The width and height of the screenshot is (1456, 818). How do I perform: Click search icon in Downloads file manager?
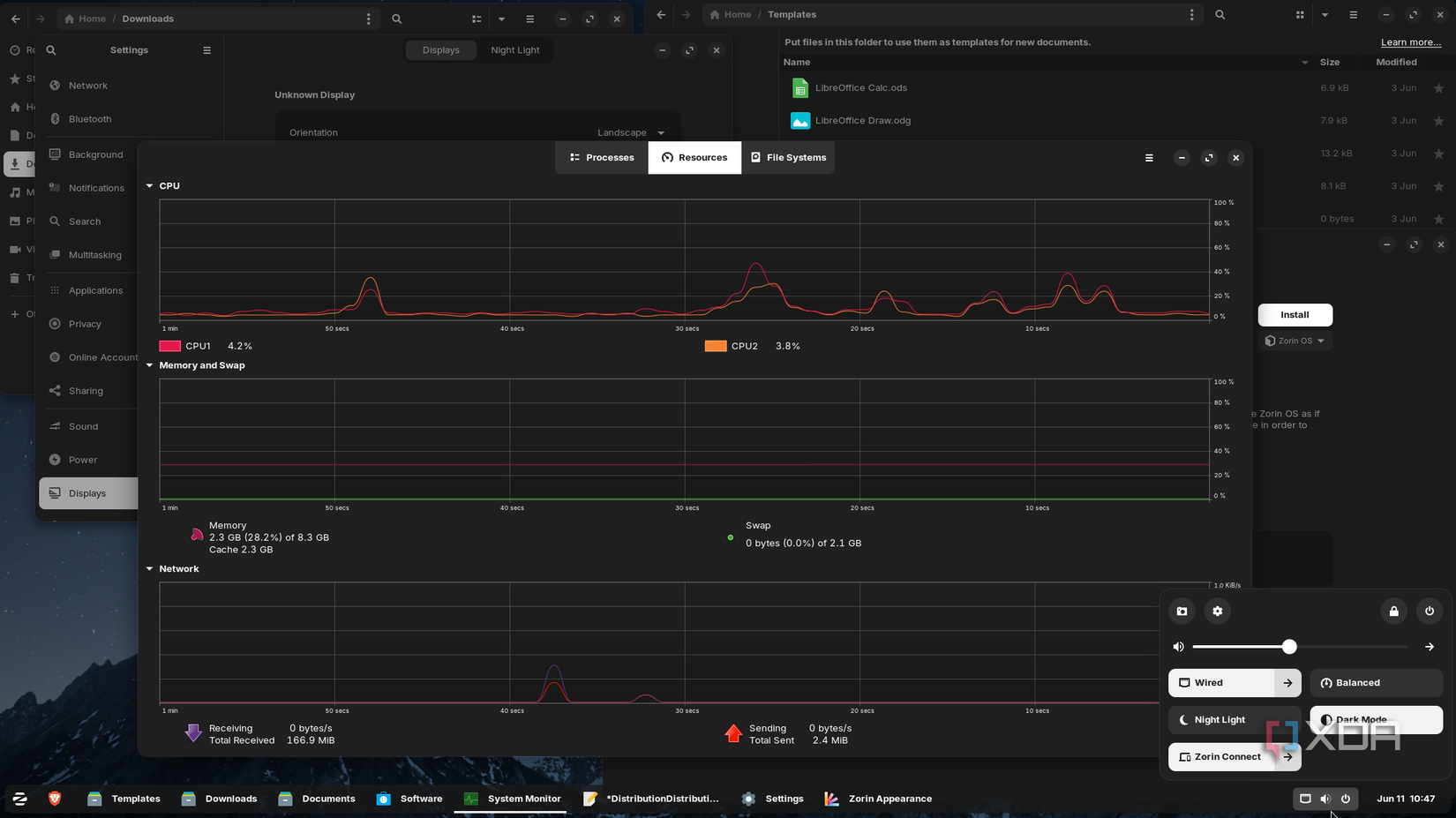(397, 19)
